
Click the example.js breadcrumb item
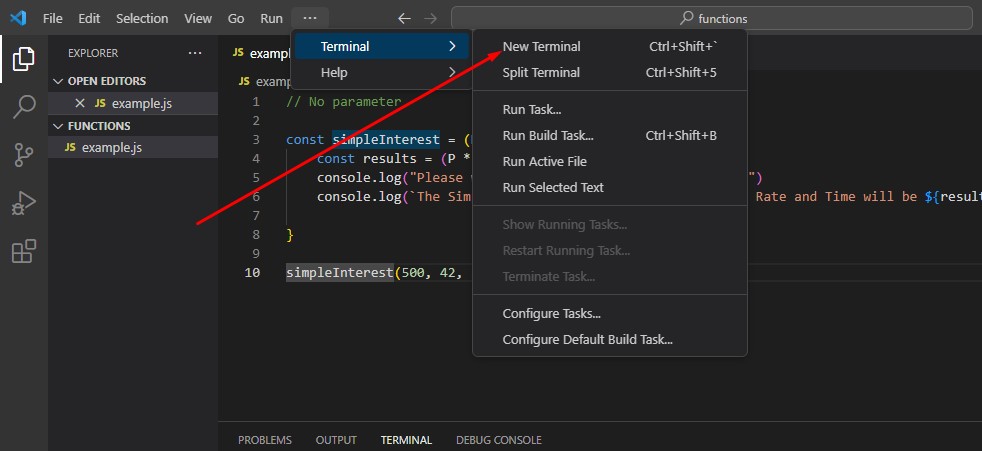tap(266, 81)
